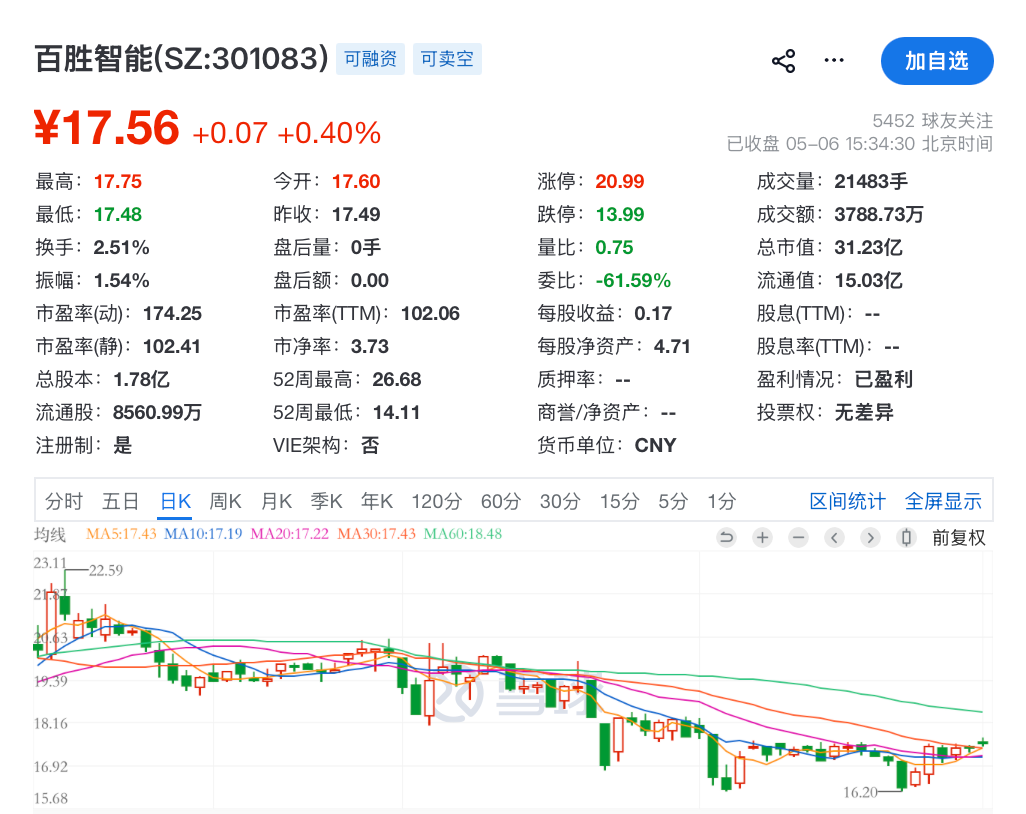Click the MA60:18.48 moving average label
Screen dimensions: 1026x814
pos(463,534)
